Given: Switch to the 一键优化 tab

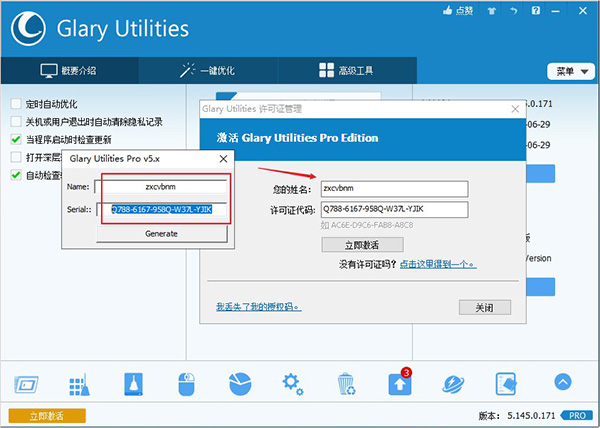Looking at the screenshot, I should (x=208, y=70).
